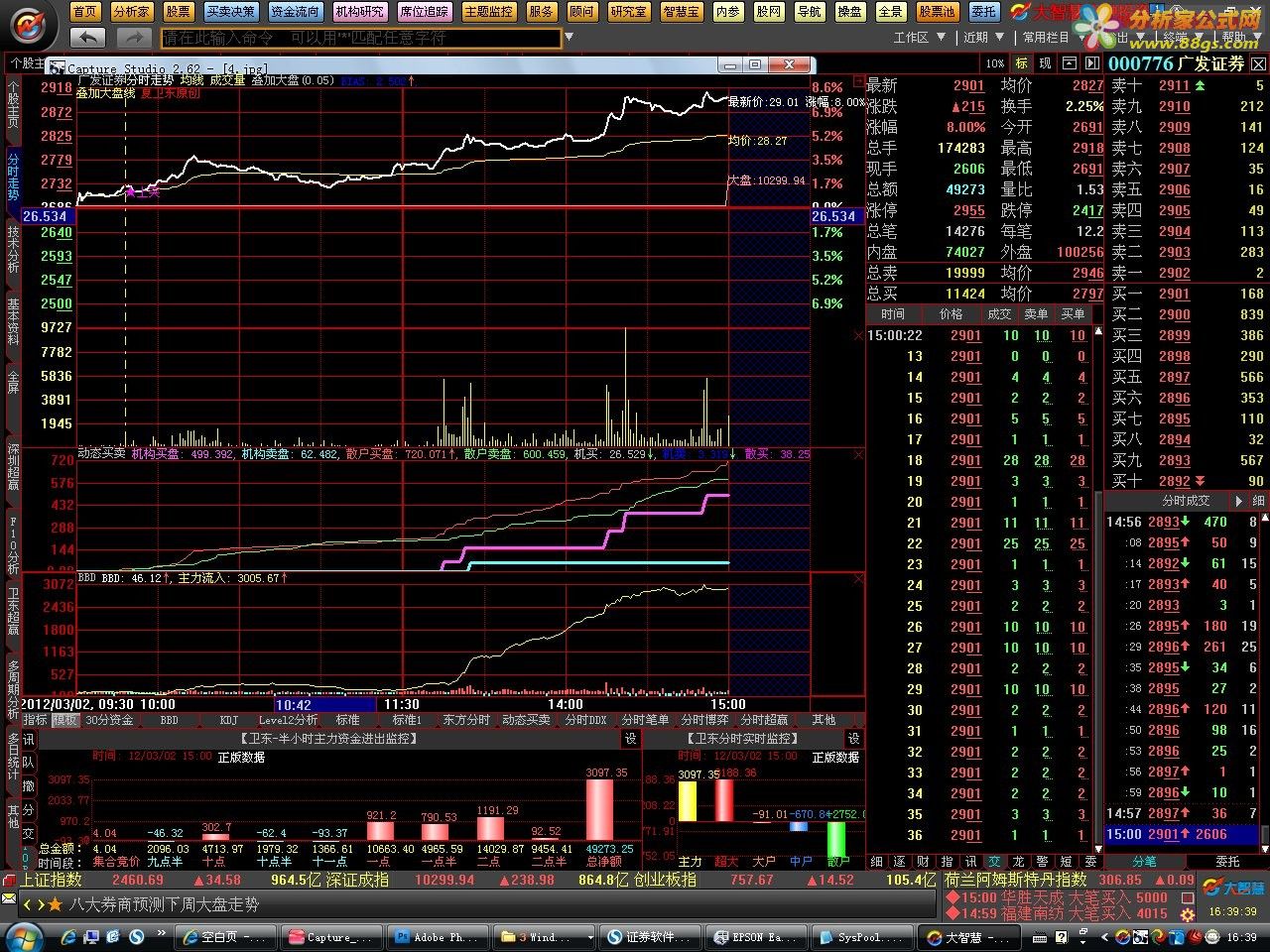Open the 买卖决策 toolbar button
Screen dimensions: 1270x952
point(230,12)
